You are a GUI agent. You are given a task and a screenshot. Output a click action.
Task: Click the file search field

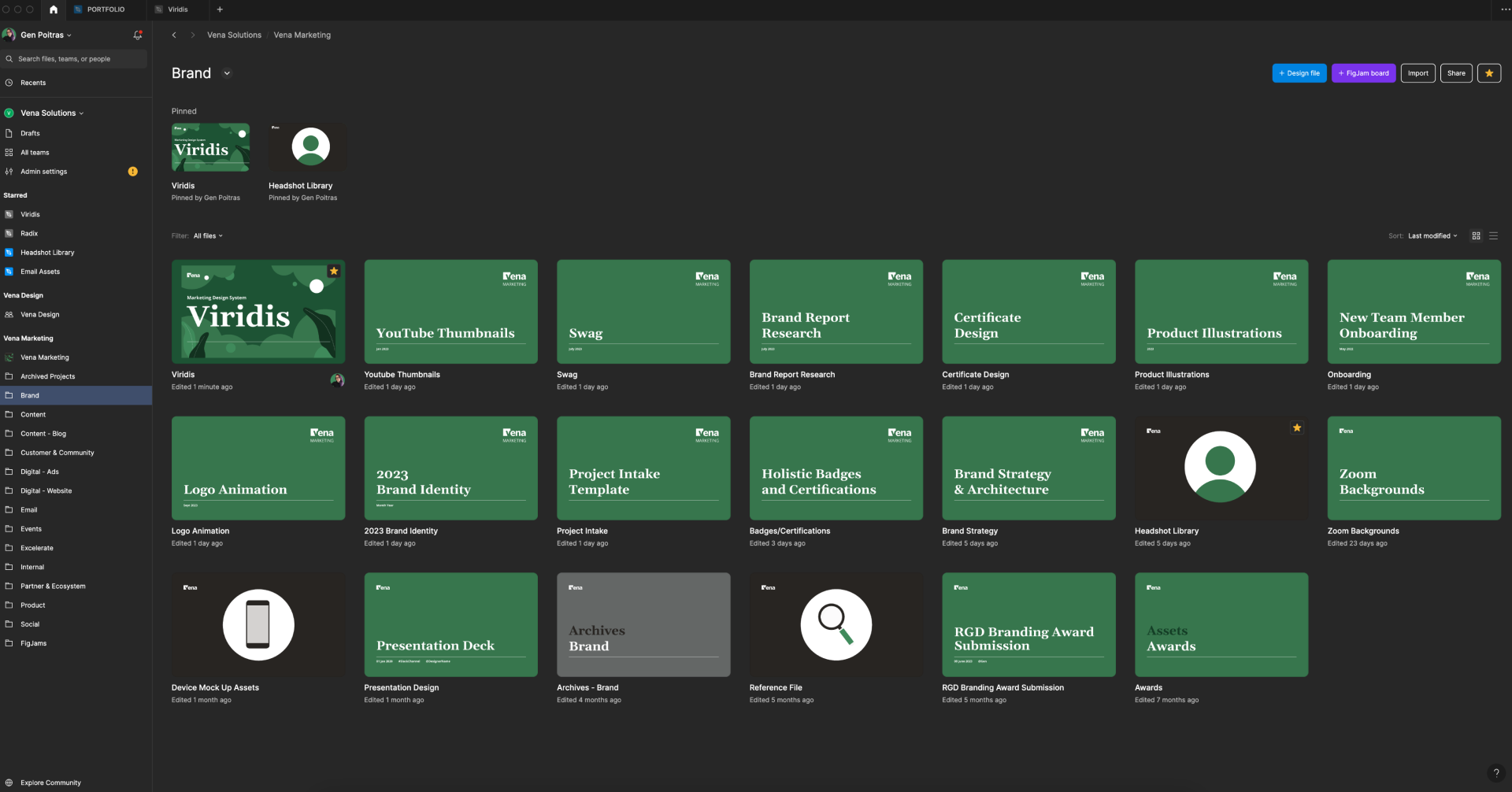74,59
